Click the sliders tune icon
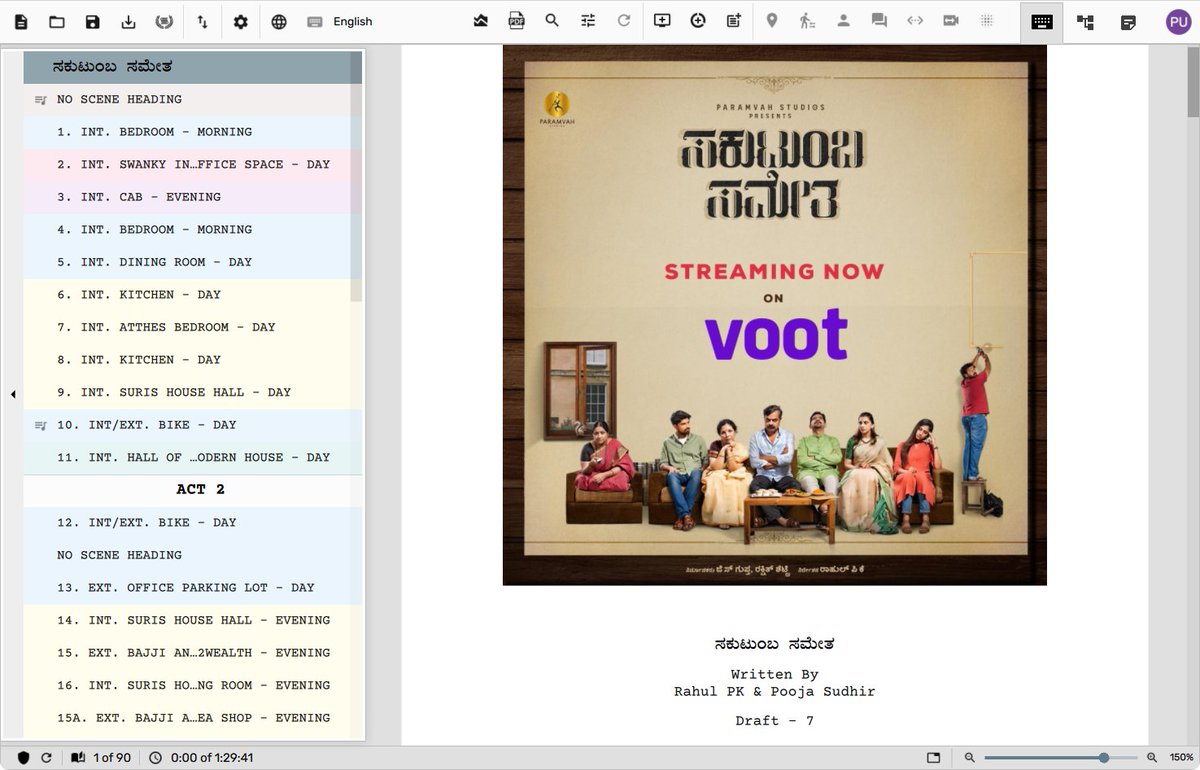 (x=588, y=20)
